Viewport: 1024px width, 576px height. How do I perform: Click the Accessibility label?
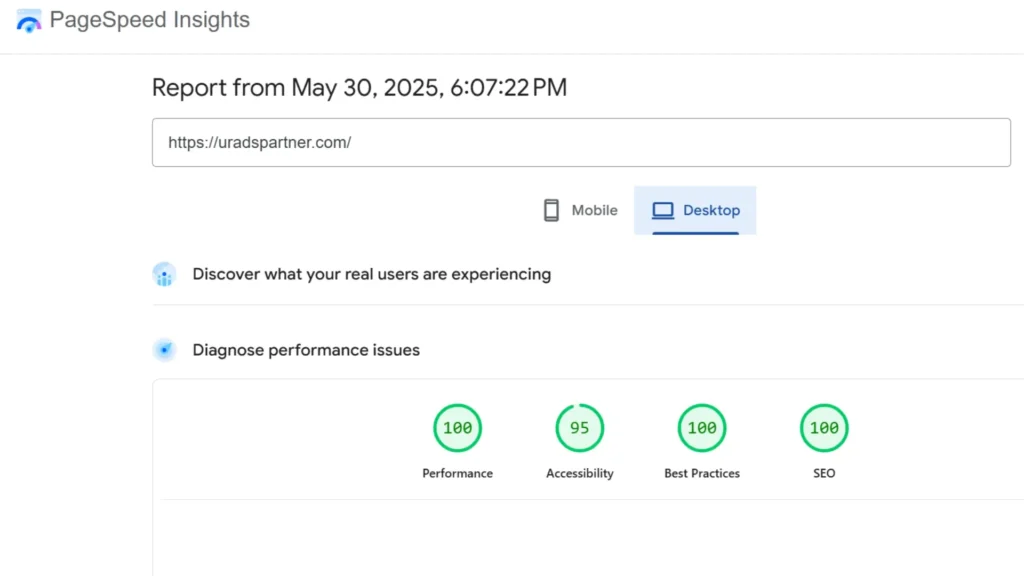point(580,473)
